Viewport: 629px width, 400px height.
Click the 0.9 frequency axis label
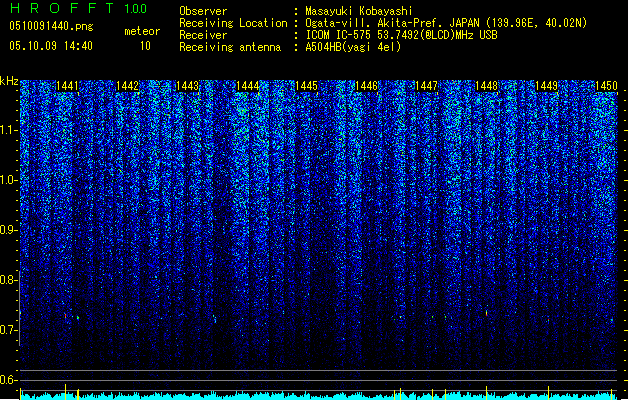pyautogui.click(x=7, y=230)
